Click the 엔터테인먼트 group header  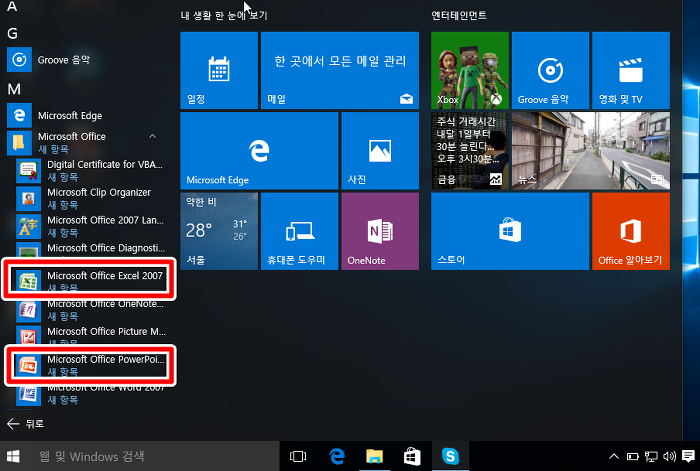coord(459,16)
